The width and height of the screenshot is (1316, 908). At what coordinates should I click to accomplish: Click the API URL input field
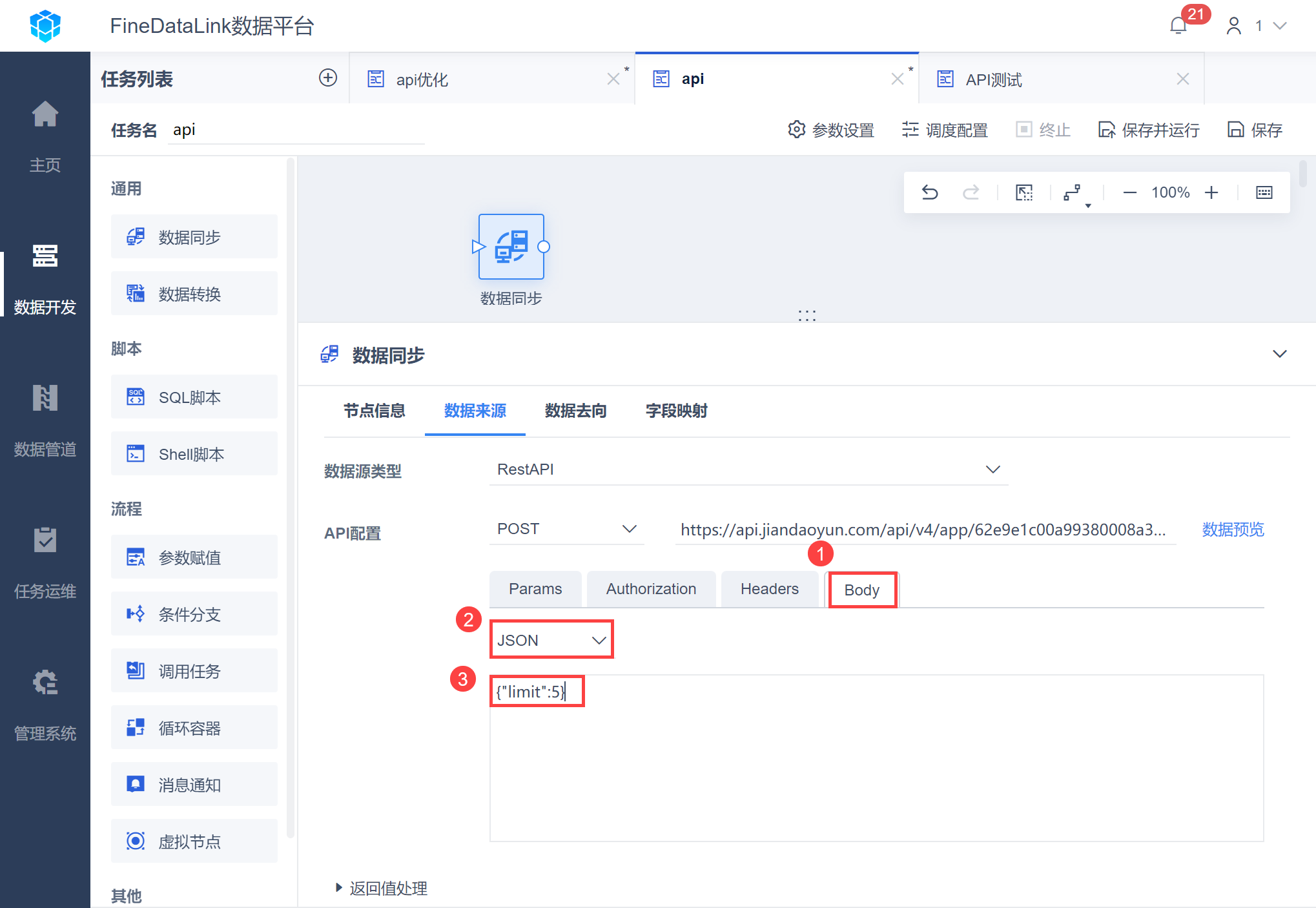click(923, 530)
